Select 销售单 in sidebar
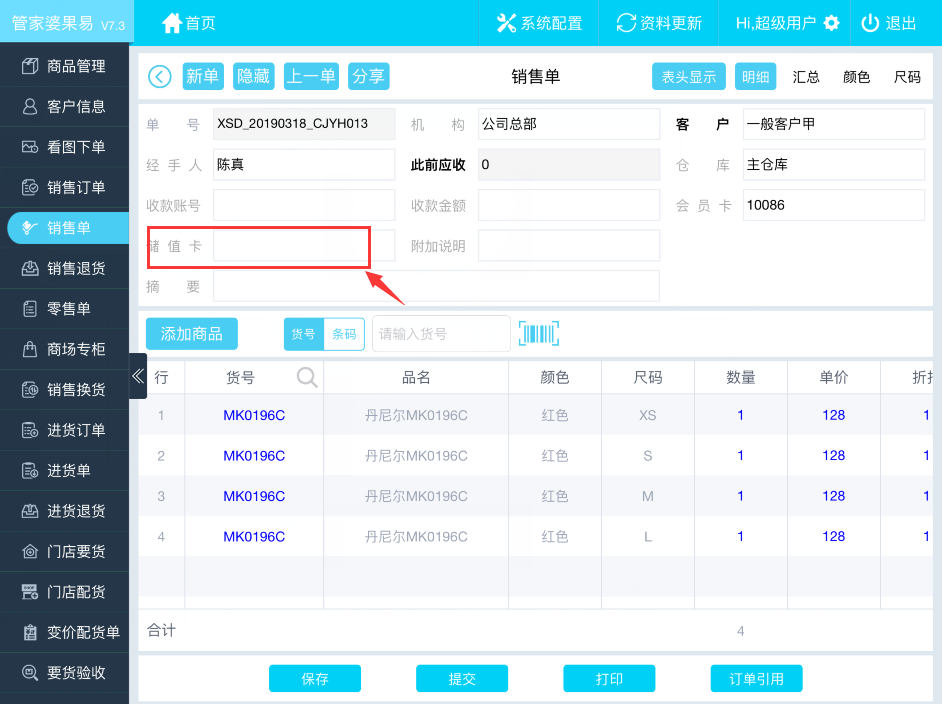The image size is (942, 704). pyautogui.click(x=68, y=228)
